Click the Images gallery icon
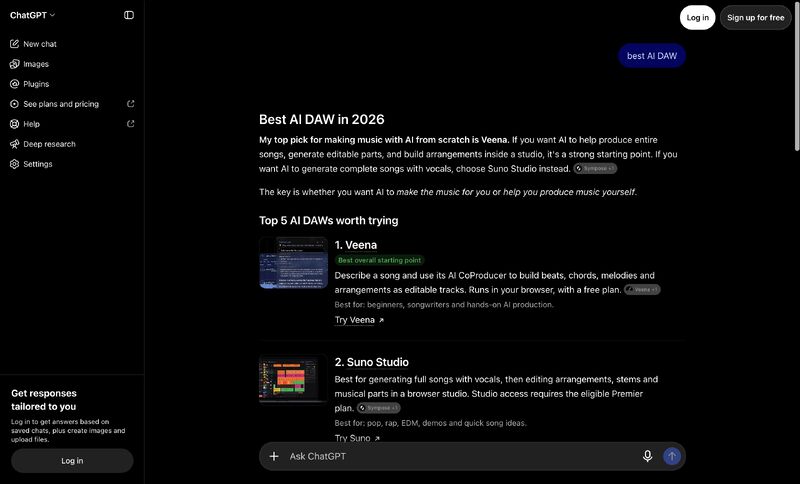Image resolution: width=800 pixels, height=484 pixels. 14,64
